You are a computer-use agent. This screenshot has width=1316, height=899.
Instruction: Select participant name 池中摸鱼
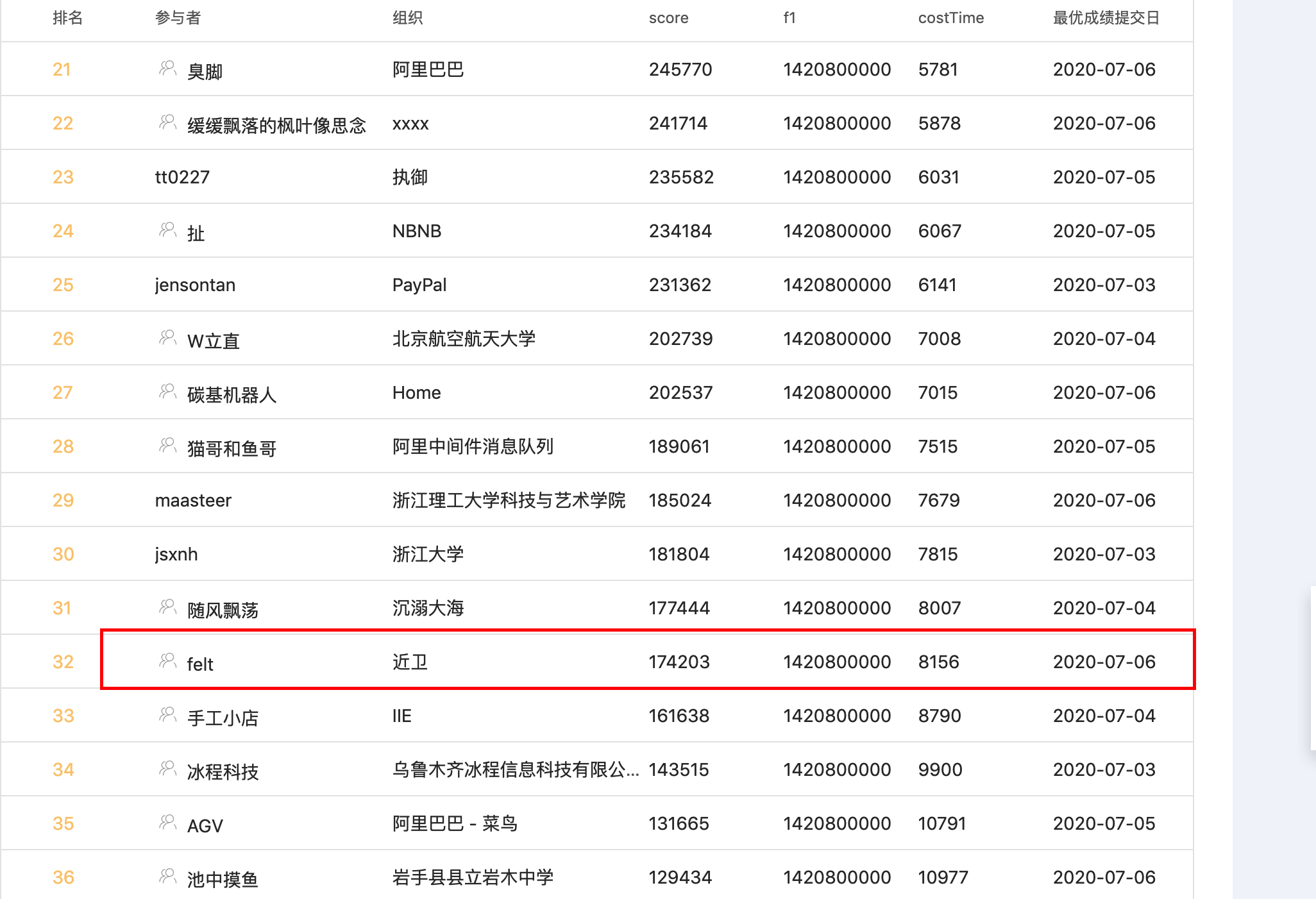click(x=223, y=880)
